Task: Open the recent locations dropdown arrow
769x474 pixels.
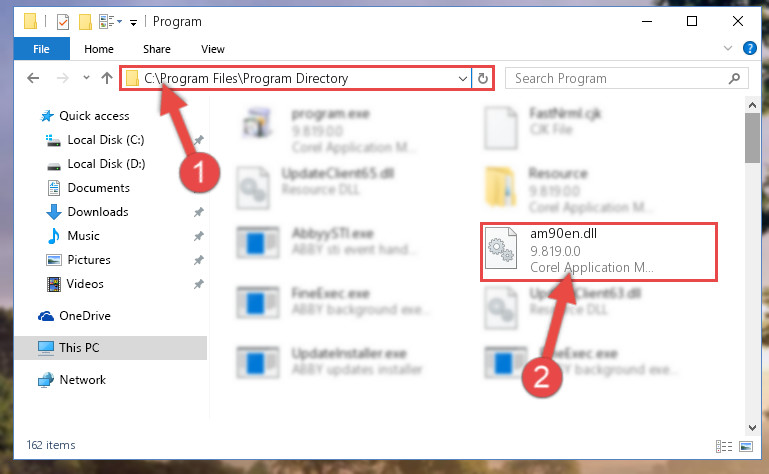Action: pos(86,78)
